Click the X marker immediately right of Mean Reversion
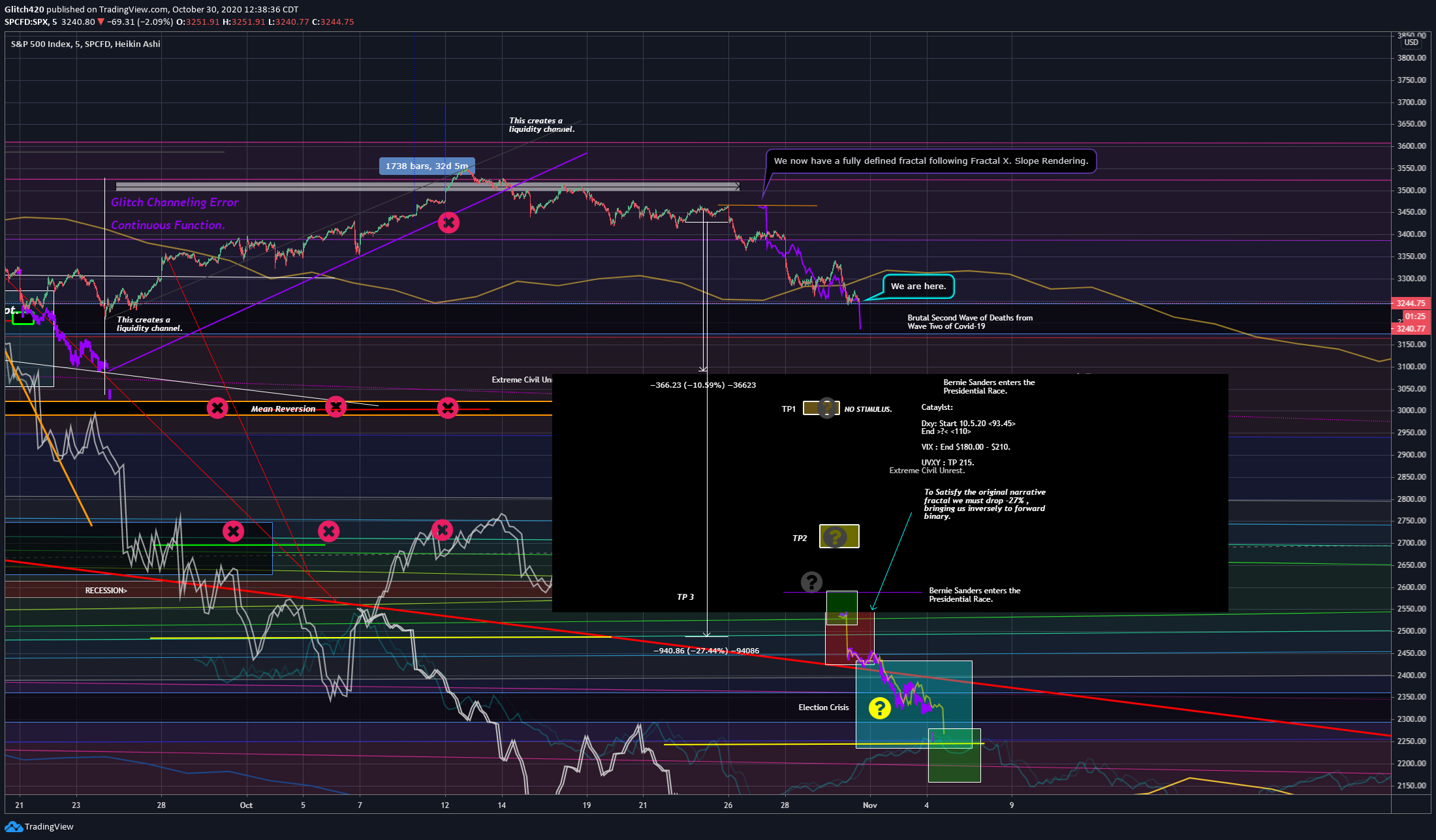 click(336, 407)
